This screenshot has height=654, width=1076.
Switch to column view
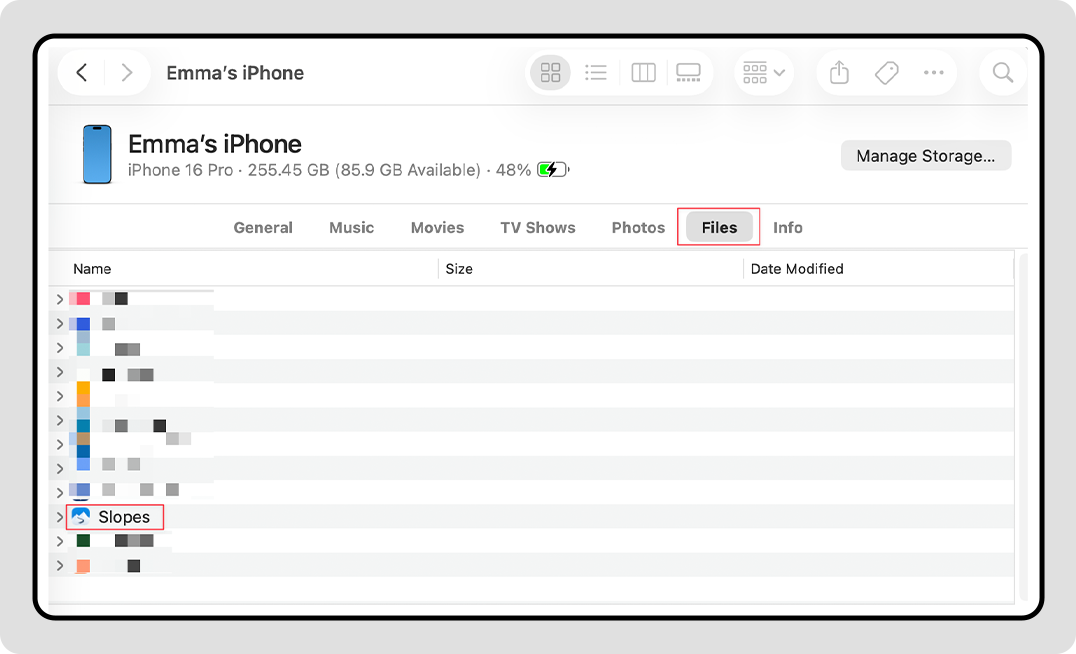coord(643,73)
